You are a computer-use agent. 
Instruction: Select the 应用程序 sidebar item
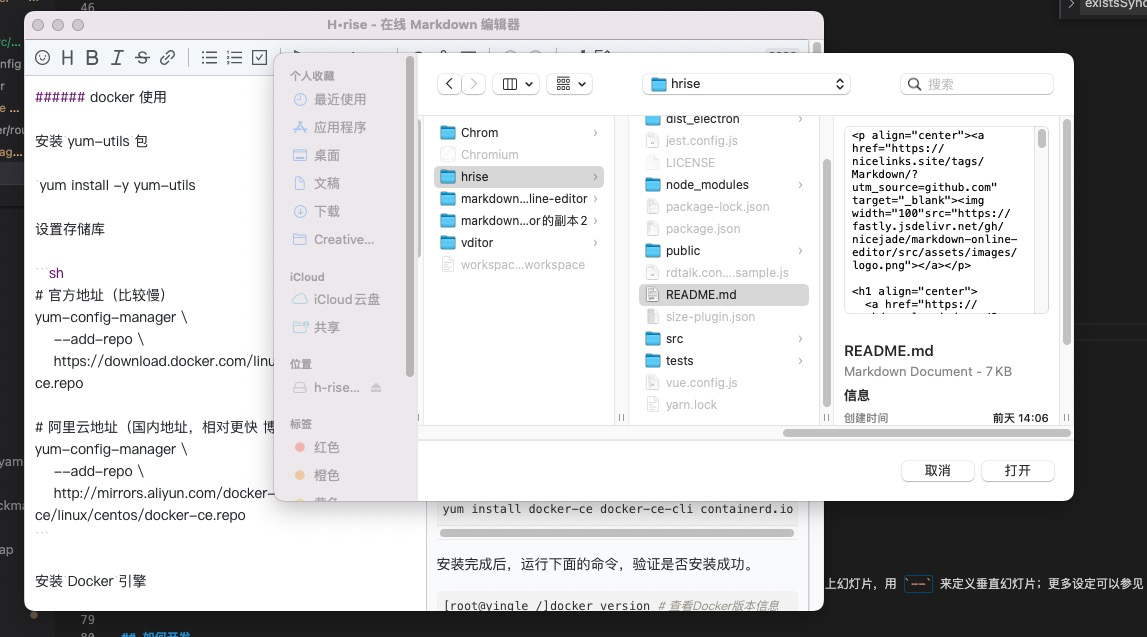tap(339, 126)
